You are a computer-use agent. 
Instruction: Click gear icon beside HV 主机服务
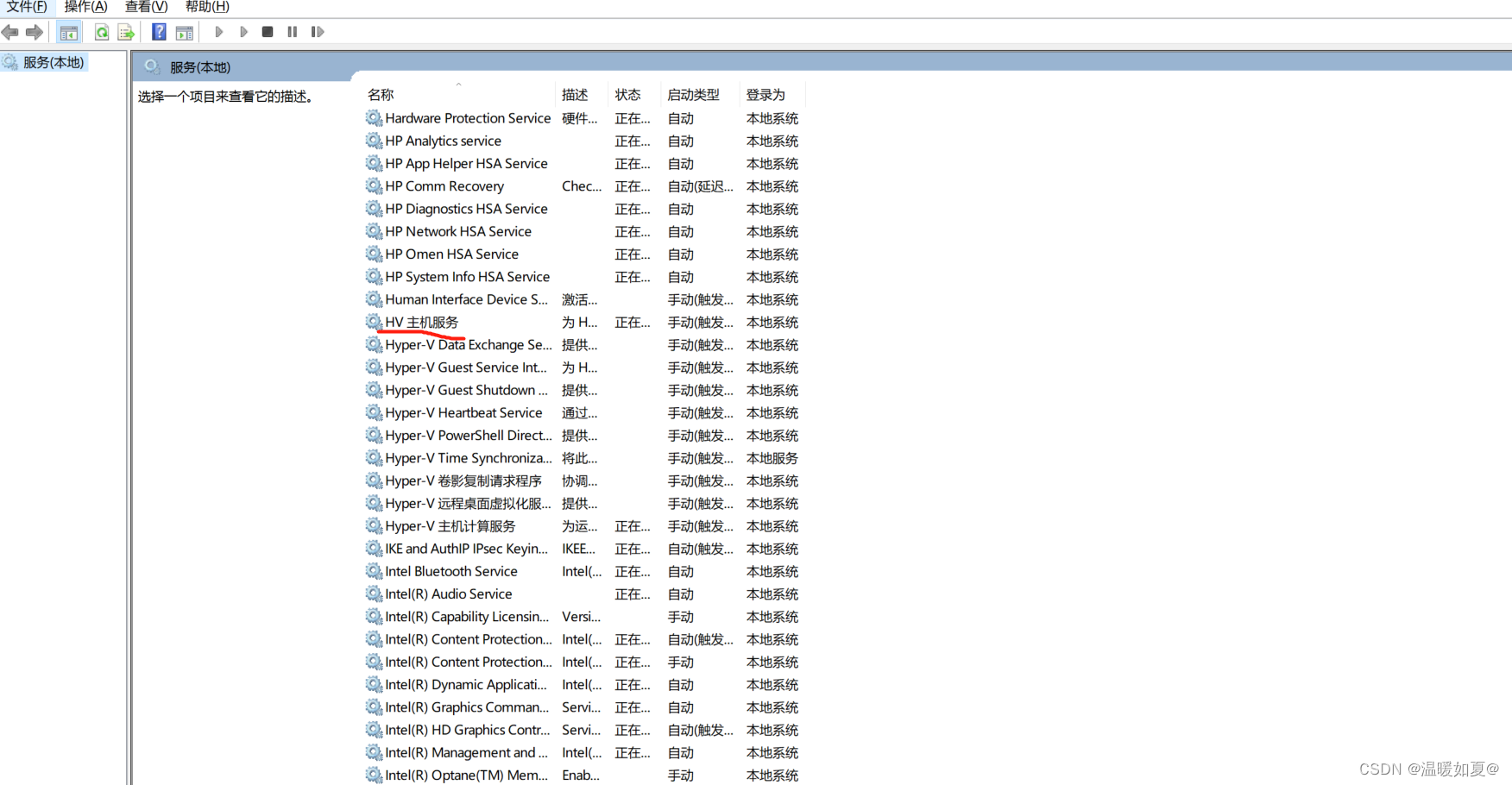[x=374, y=322]
